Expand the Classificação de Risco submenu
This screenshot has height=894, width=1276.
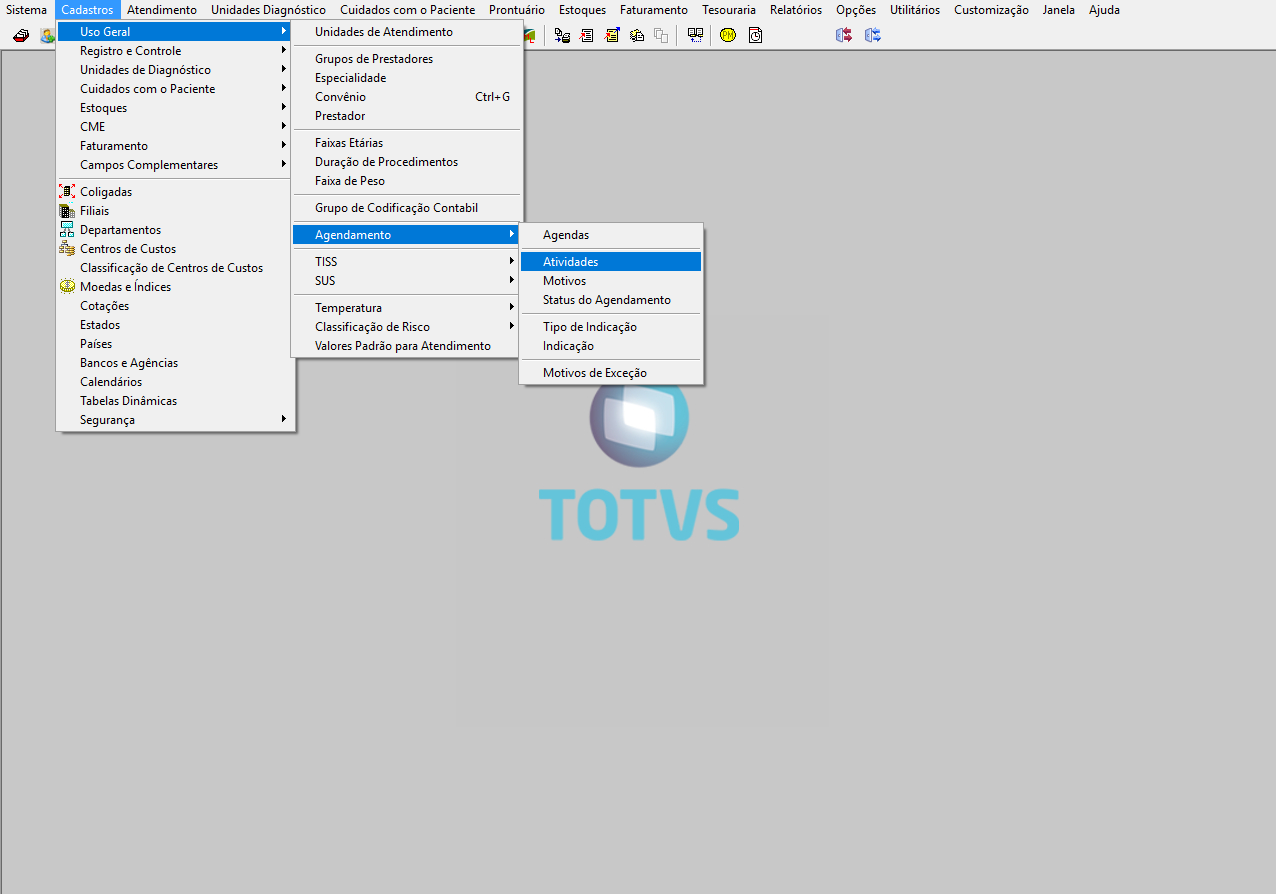(406, 327)
